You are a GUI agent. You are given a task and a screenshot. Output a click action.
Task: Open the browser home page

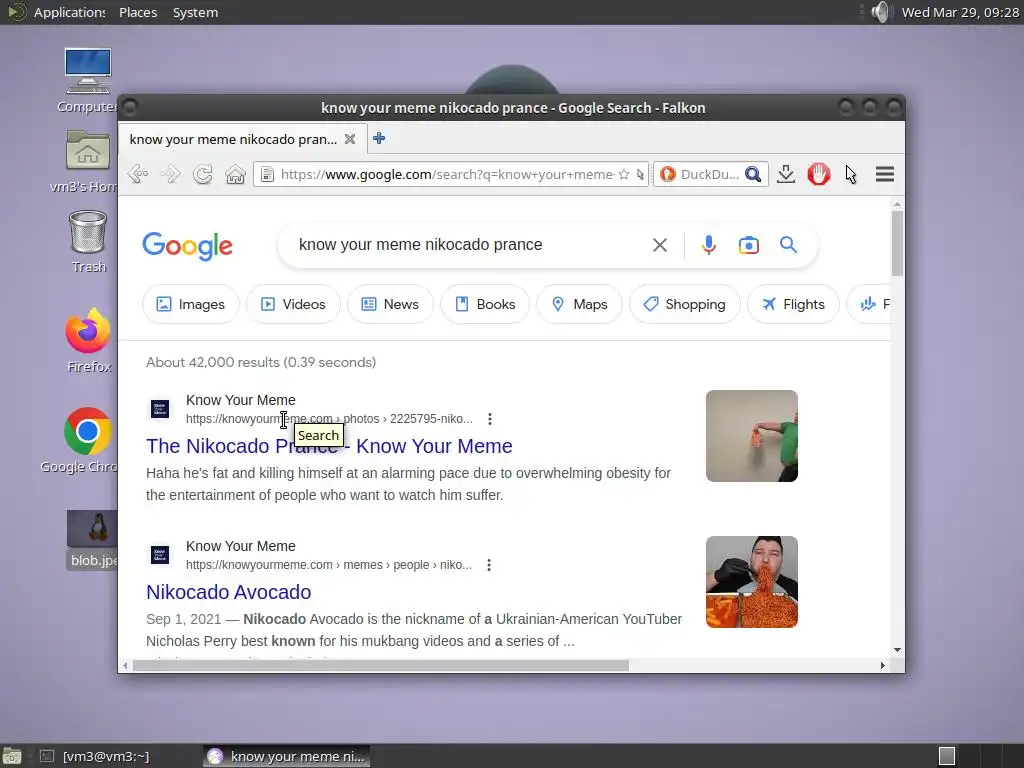pos(235,174)
